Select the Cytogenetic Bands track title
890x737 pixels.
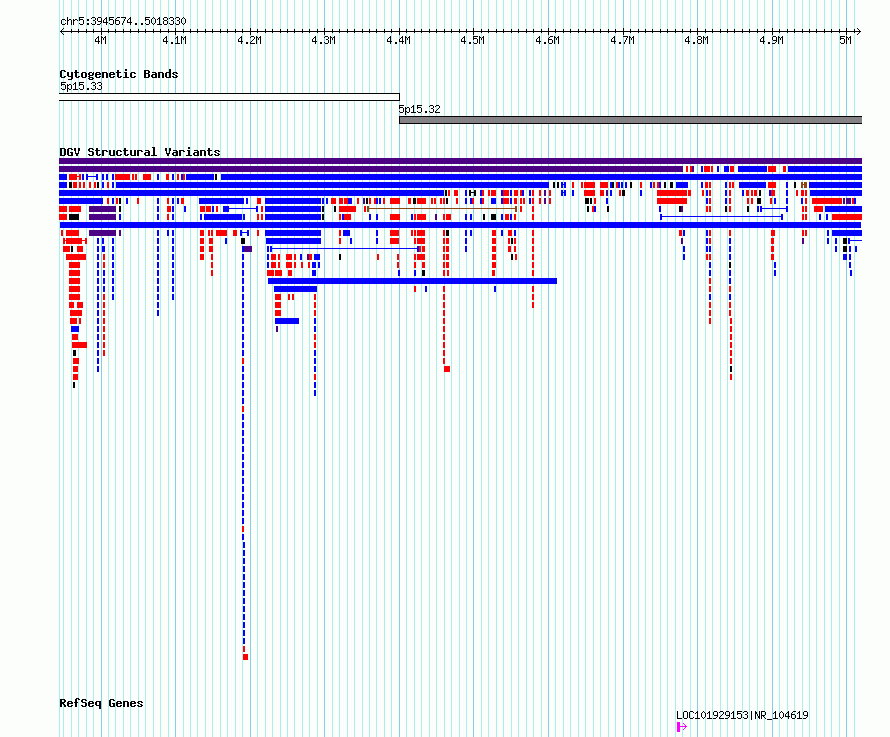119,74
